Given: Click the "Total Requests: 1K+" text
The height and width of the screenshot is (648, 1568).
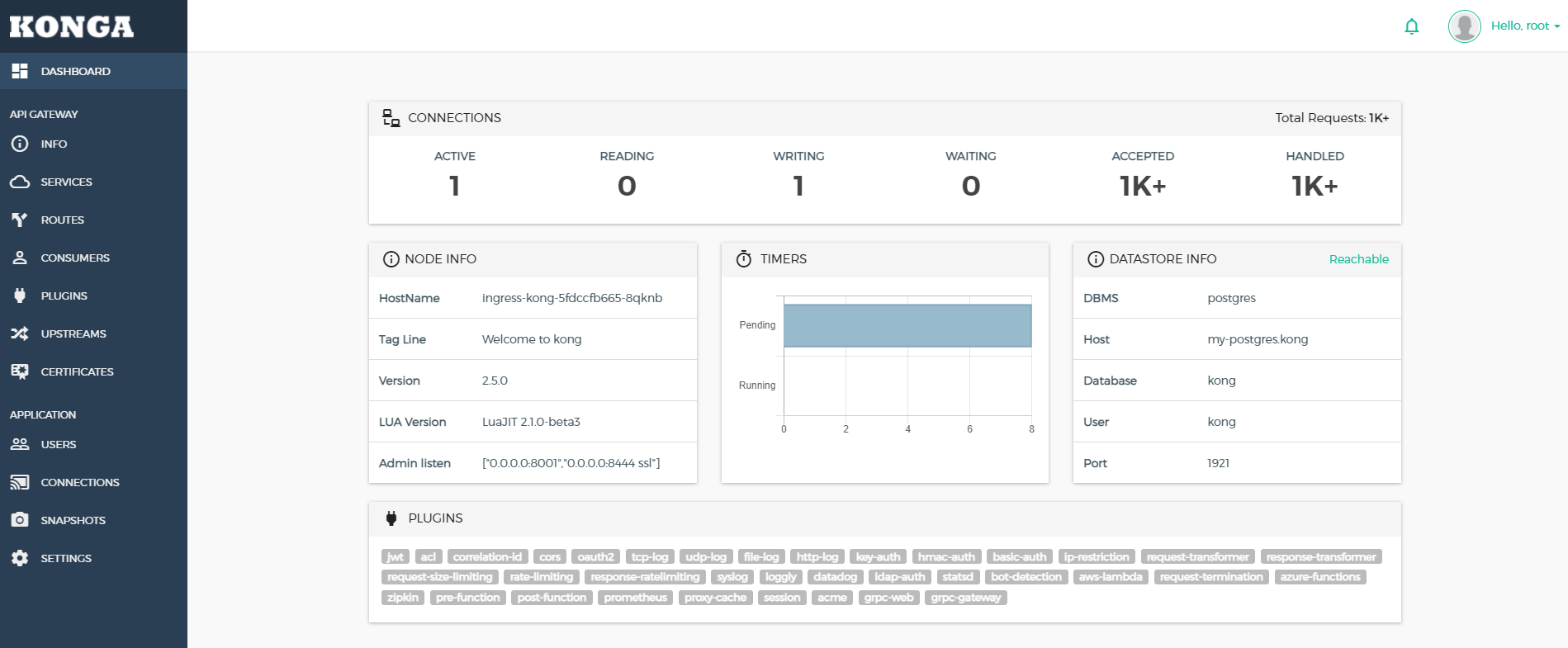Looking at the screenshot, I should [1332, 118].
